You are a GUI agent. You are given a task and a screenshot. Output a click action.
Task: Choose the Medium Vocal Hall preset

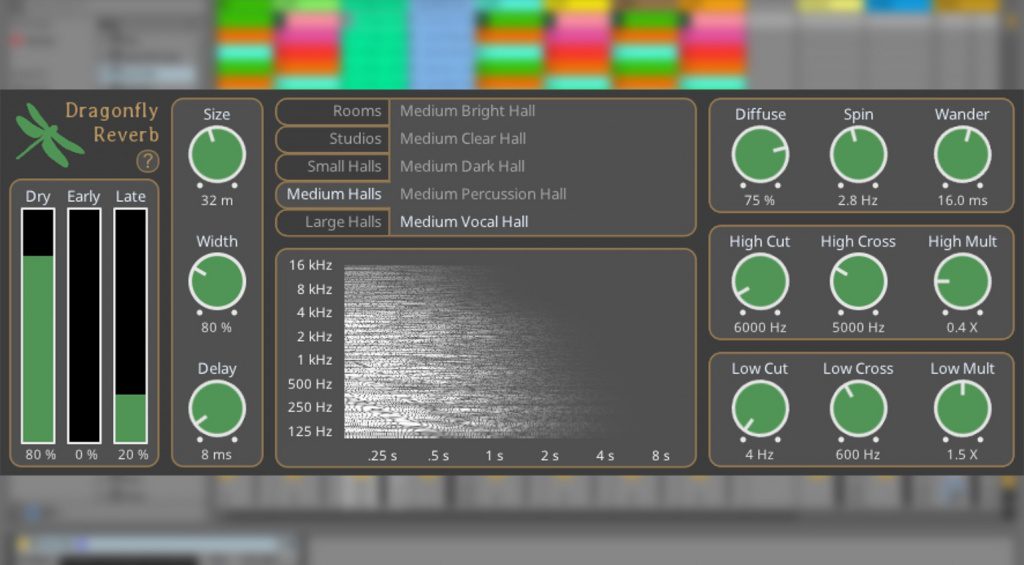[464, 222]
